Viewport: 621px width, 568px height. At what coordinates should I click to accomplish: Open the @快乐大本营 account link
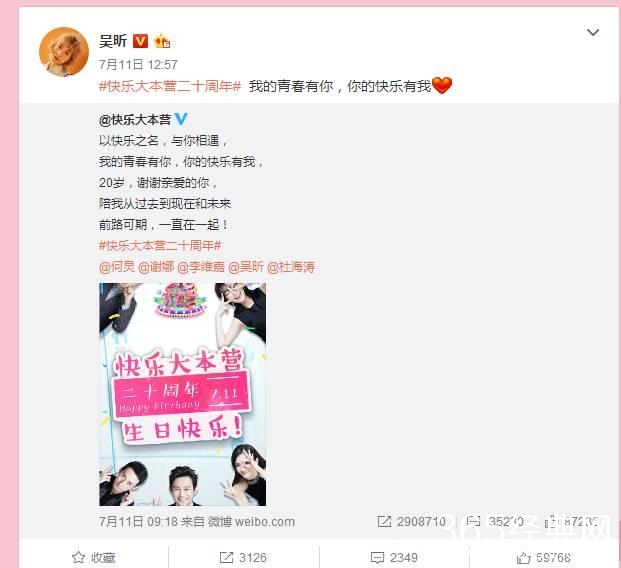[135, 120]
